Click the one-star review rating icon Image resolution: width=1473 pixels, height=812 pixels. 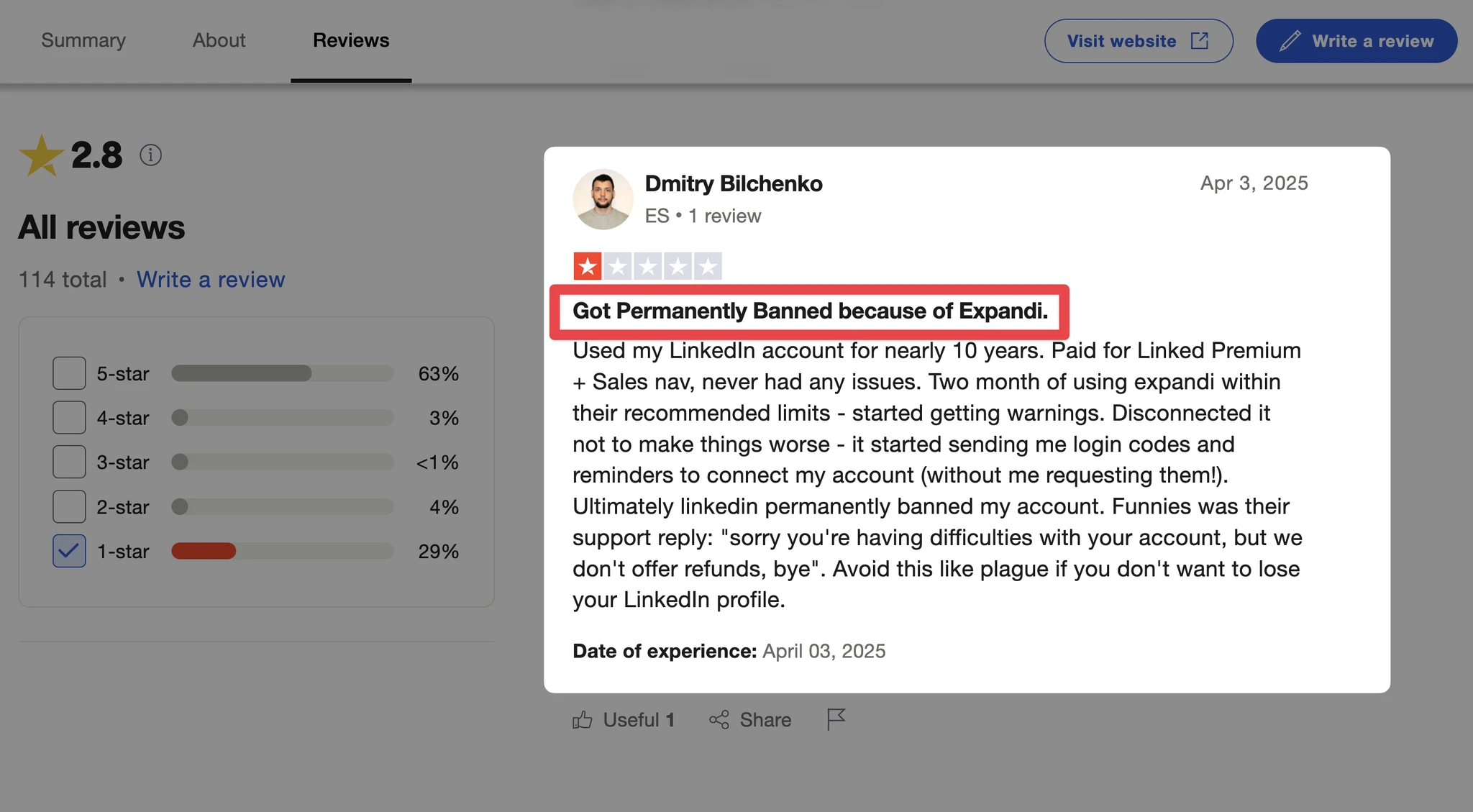[x=647, y=266]
